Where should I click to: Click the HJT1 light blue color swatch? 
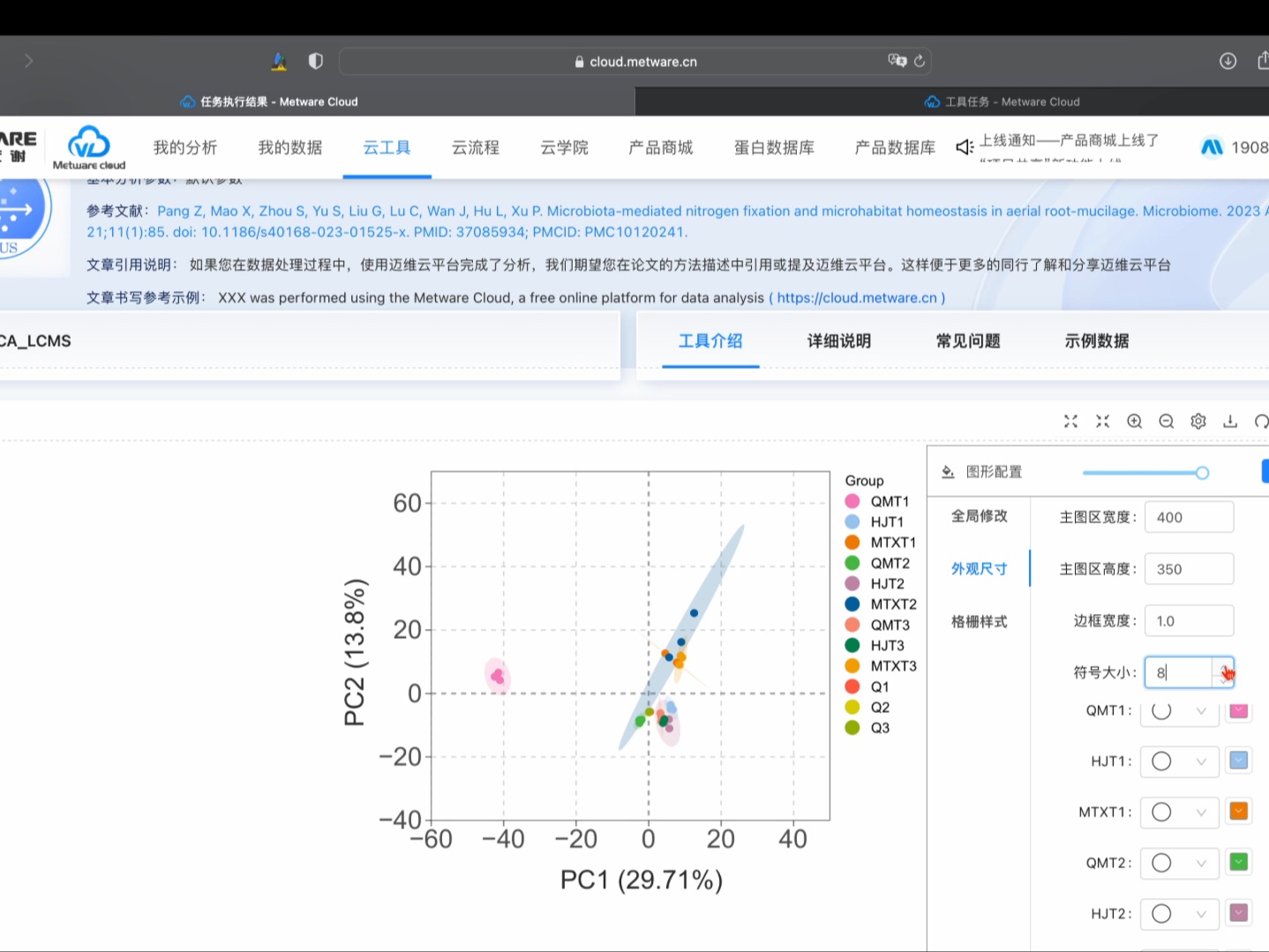pos(1239,761)
